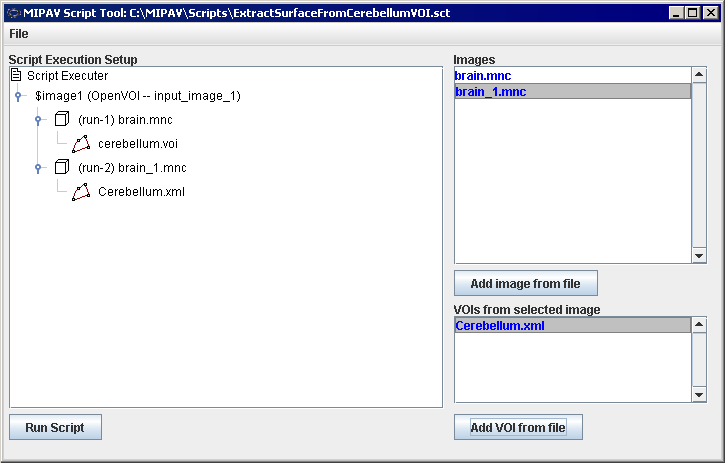Select brain_1.mnc in the Images list
The image size is (725, 463).
pyautogui.click(x=490, y=91)
